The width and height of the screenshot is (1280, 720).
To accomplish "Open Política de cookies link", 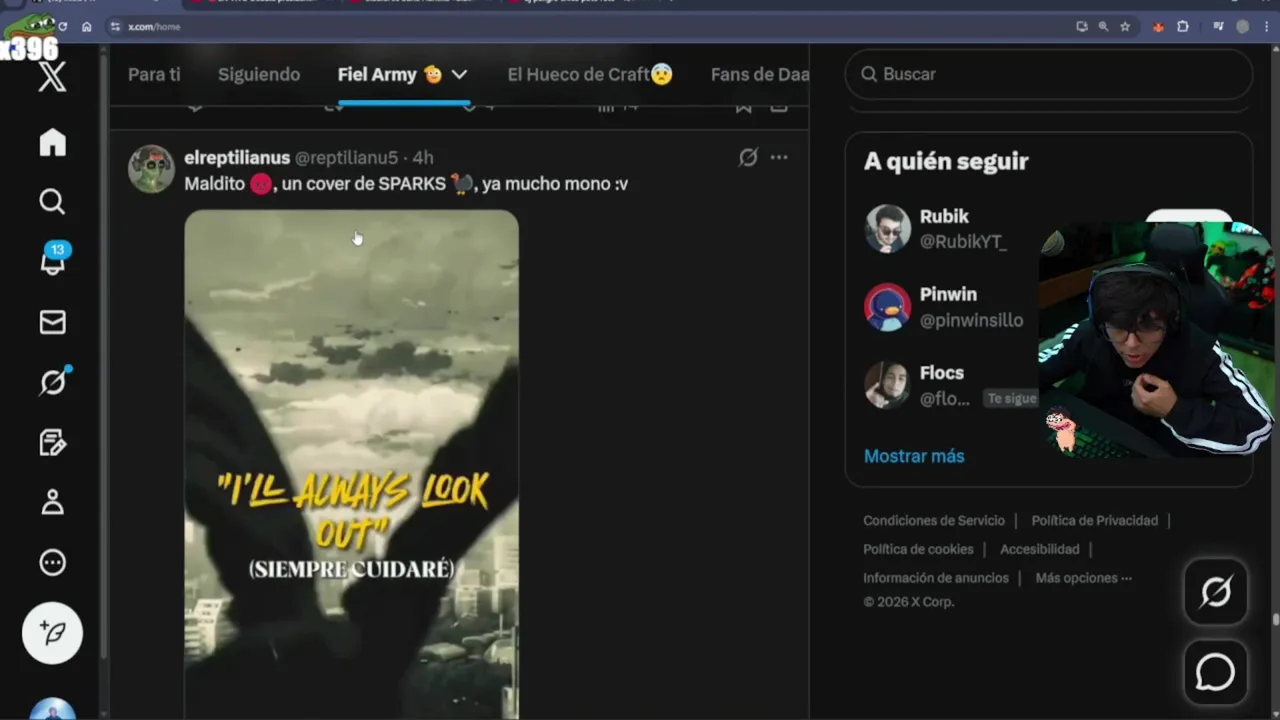I will coord(918,549).
